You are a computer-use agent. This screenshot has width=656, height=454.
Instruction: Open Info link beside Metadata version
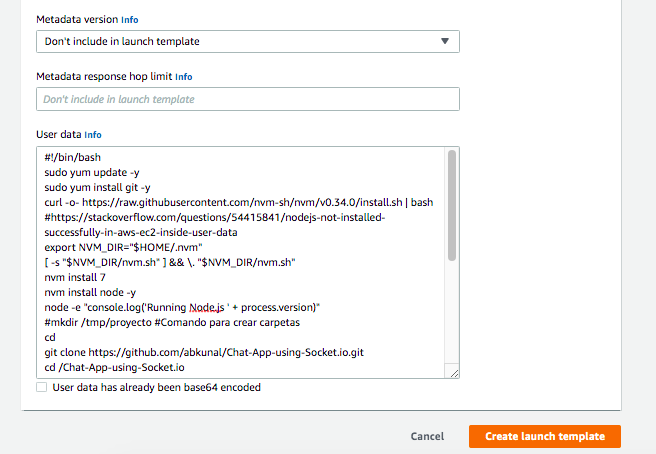131,19
